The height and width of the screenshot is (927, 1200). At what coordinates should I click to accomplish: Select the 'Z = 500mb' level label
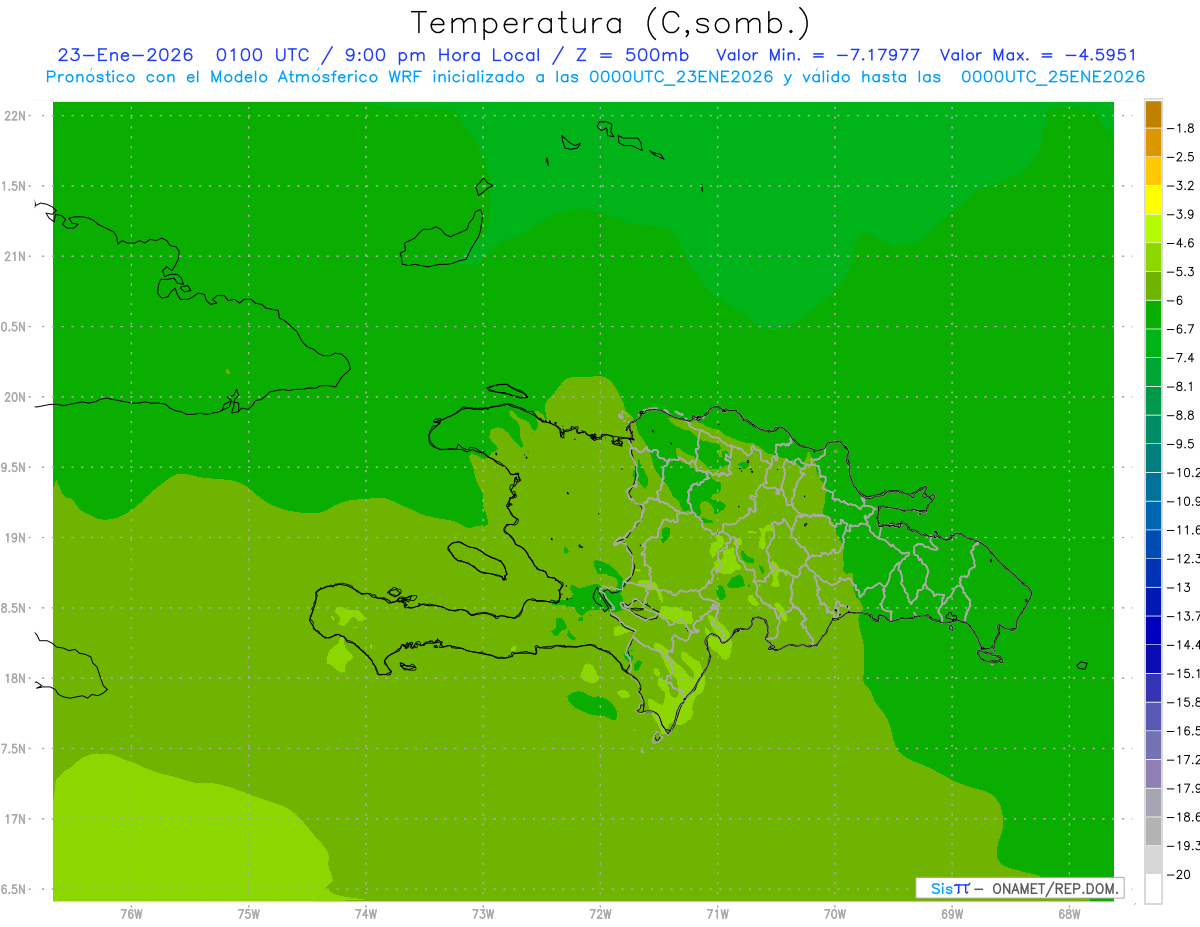633,55
